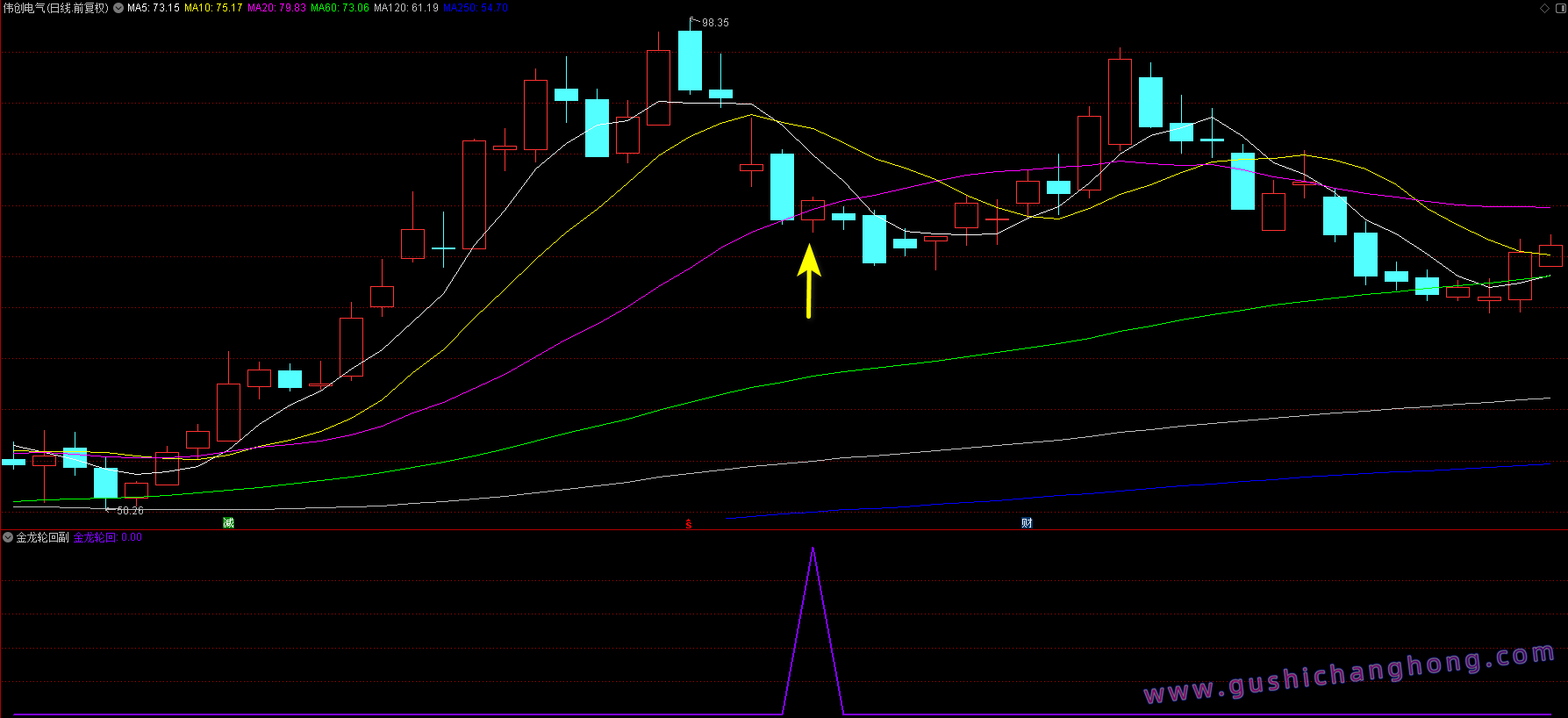
Task: Click the flag at 98.35 high price
Action: click(x=694, y=20)
